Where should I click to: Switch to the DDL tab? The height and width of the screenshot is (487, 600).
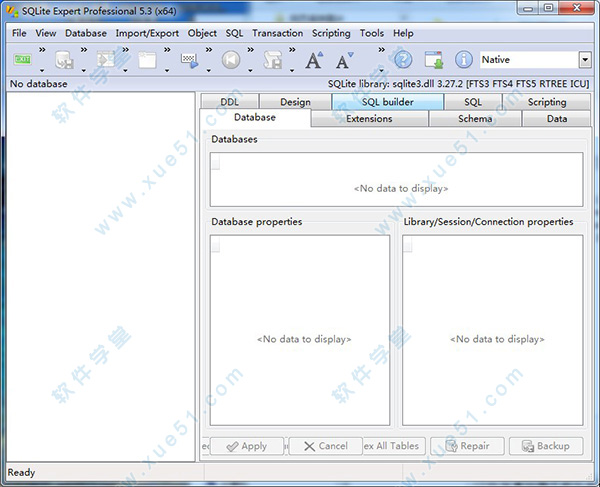(230, 102)
